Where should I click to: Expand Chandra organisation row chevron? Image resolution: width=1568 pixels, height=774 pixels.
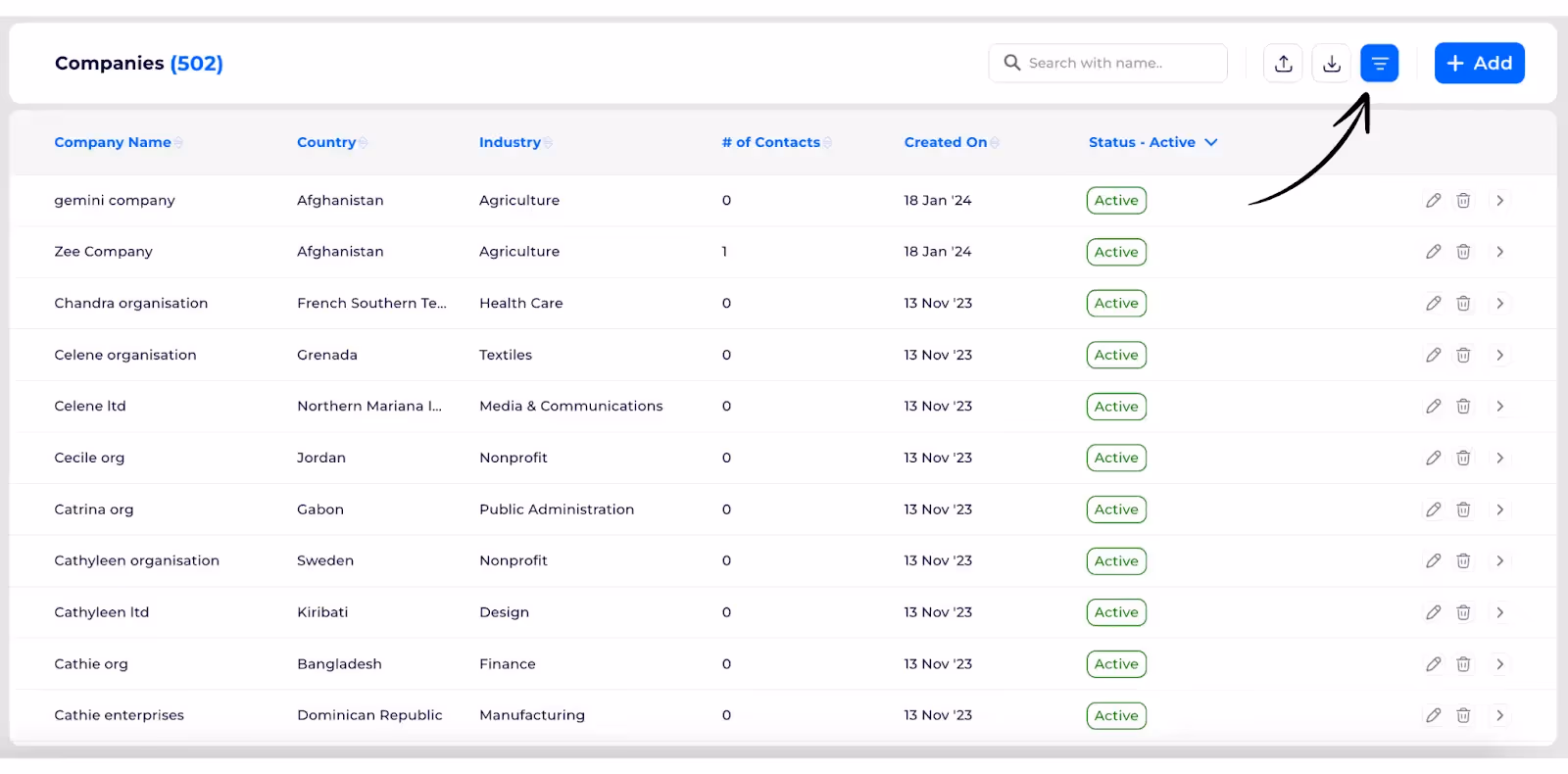click(1499, 303)
